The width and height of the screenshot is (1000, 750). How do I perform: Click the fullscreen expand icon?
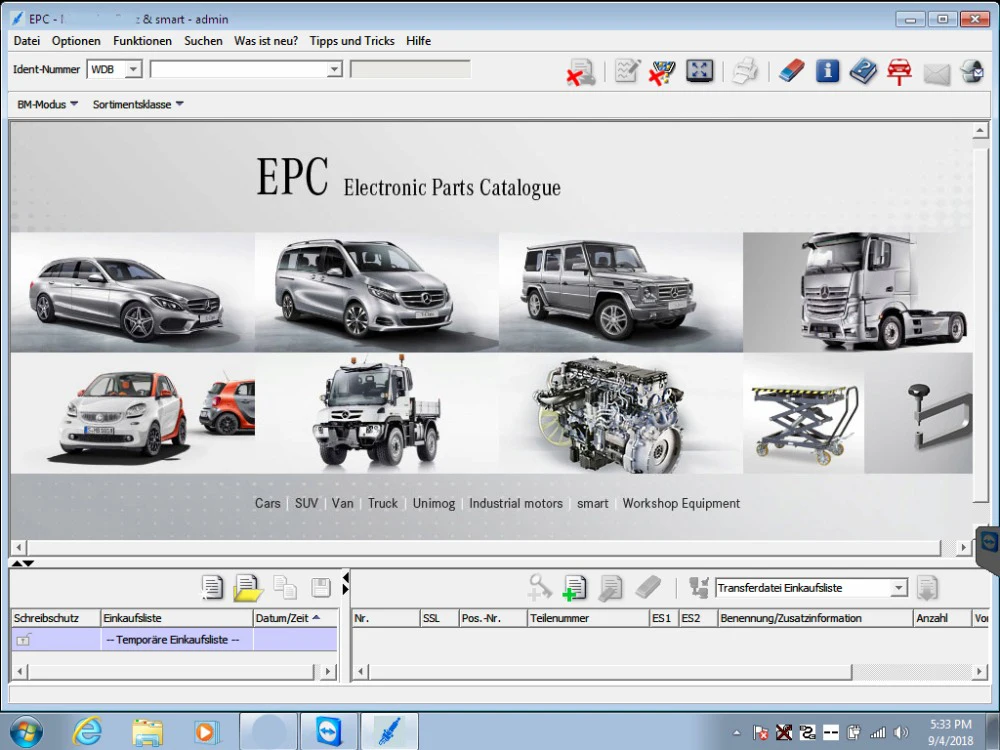point(699,70)
